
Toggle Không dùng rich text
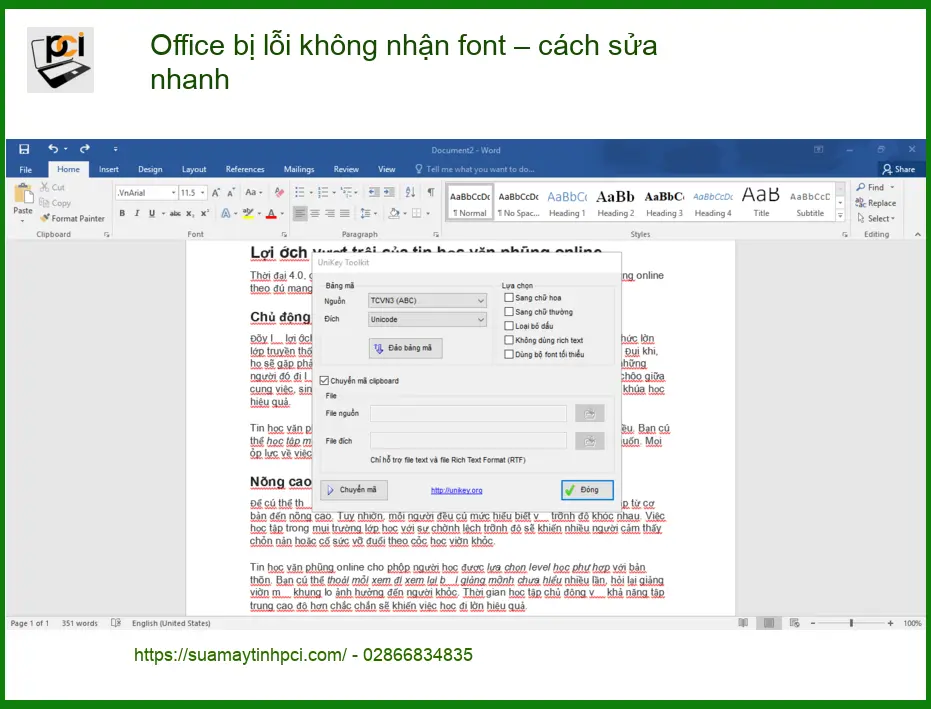[509, 340]
